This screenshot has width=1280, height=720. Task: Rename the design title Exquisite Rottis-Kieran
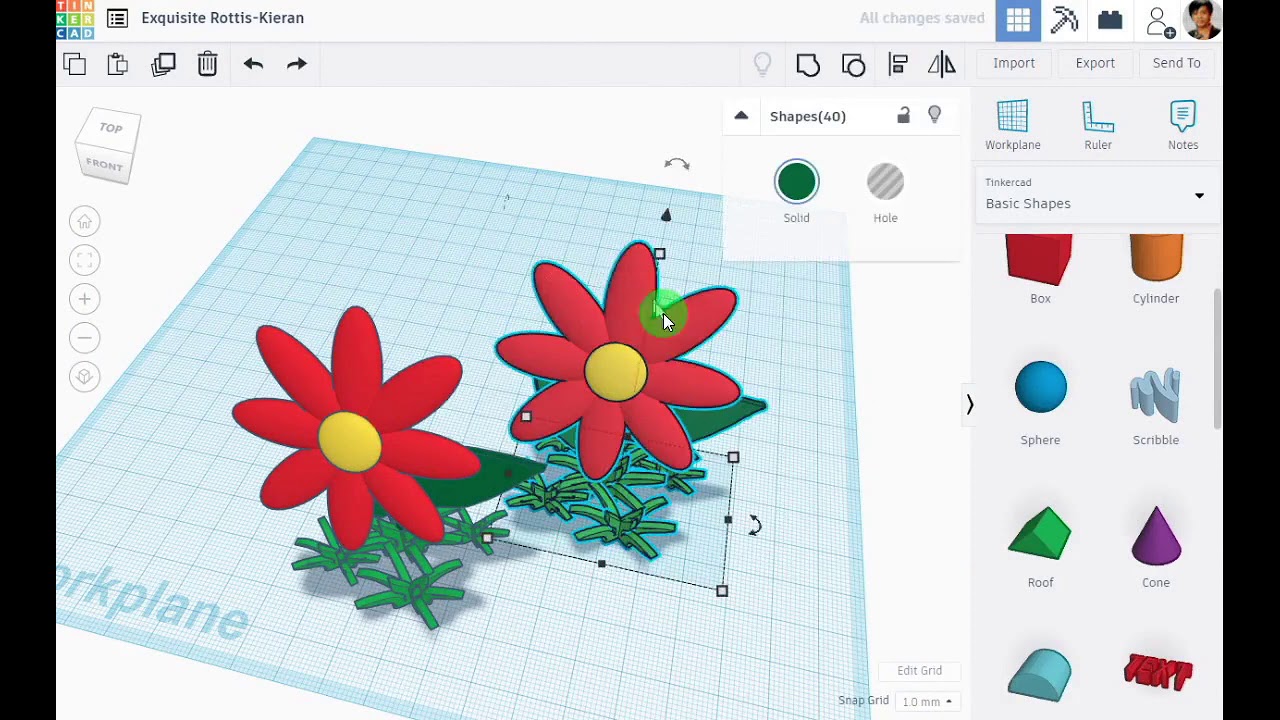tap(222, 18)
